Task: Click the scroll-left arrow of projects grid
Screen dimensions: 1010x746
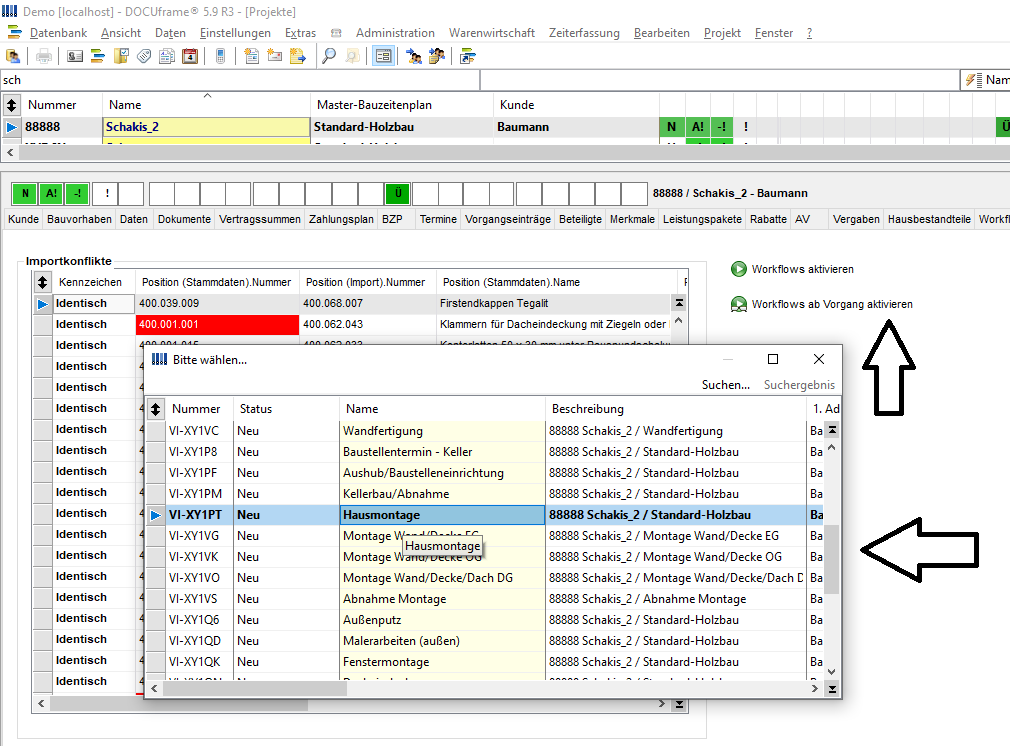Action: click(10, 153)
